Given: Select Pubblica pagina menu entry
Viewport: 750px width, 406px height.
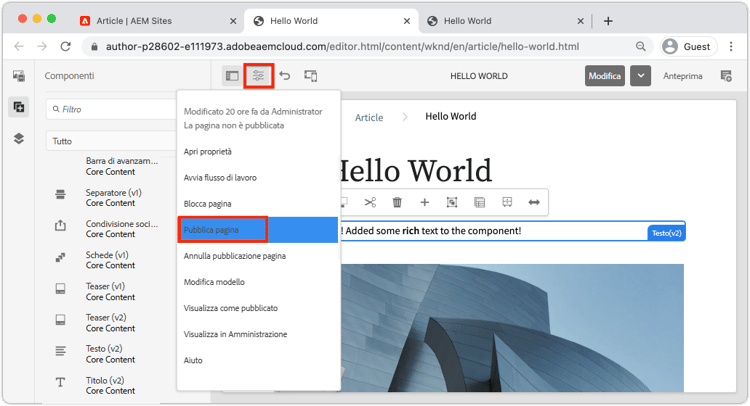Looking at the screenshot, I should pos(258,230).
